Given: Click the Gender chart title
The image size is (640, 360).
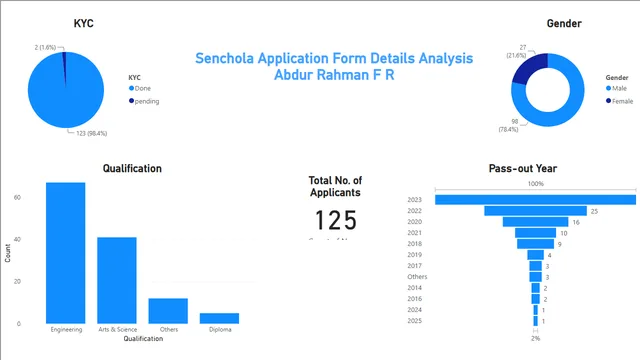Looking at the screenshot, I should point(564,23).
